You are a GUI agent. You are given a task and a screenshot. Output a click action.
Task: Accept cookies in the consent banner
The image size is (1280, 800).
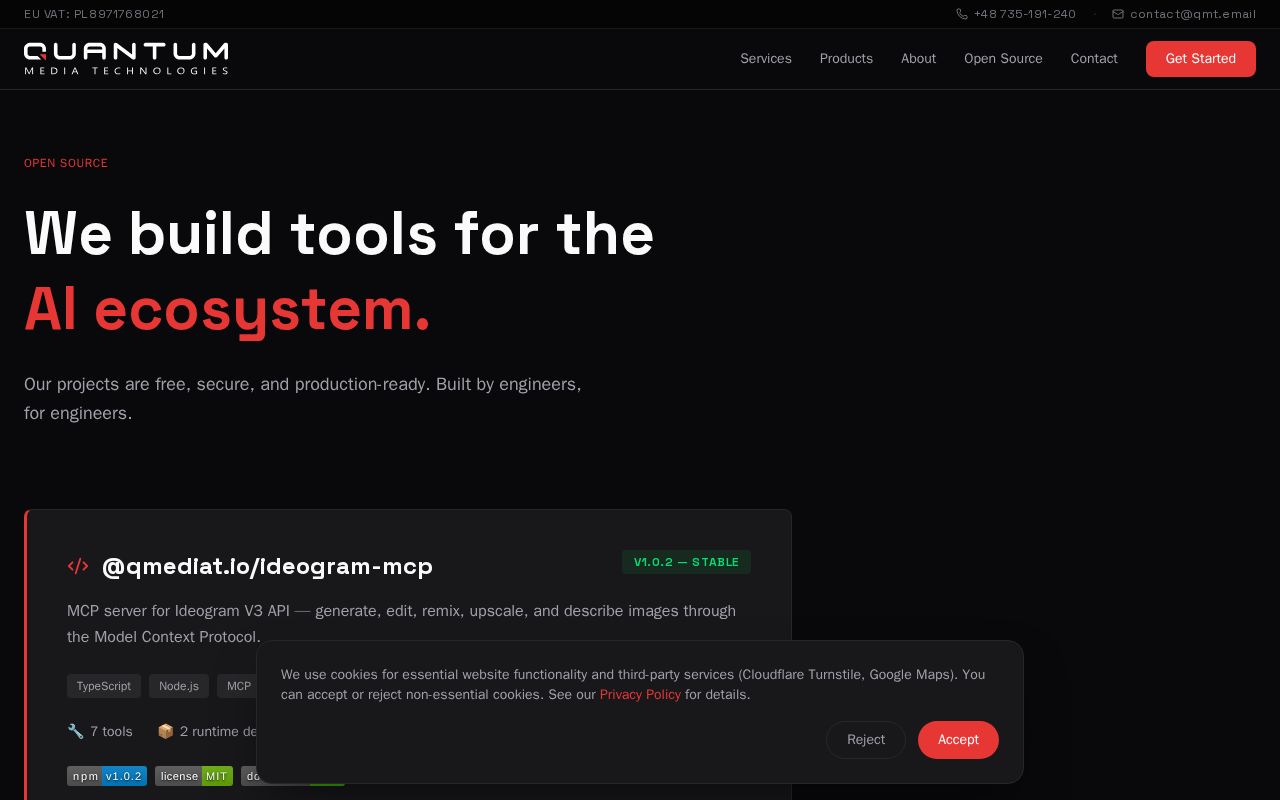point(958,740)
